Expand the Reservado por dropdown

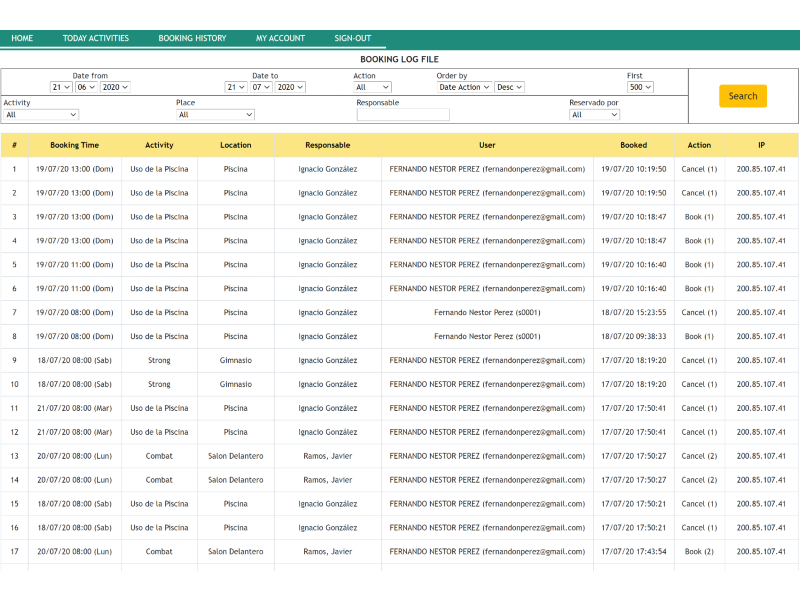click(x=595, y=115)
